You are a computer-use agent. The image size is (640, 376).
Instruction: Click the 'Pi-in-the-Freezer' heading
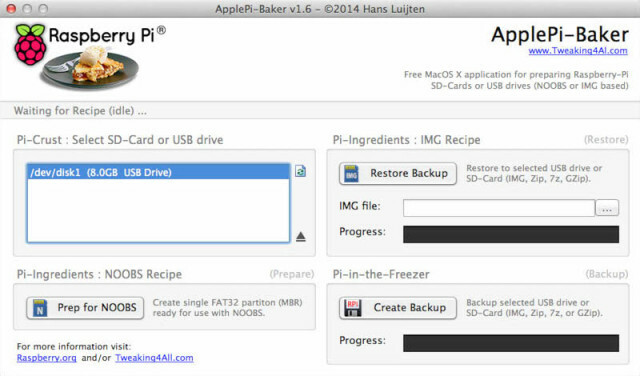pos(381,274)
